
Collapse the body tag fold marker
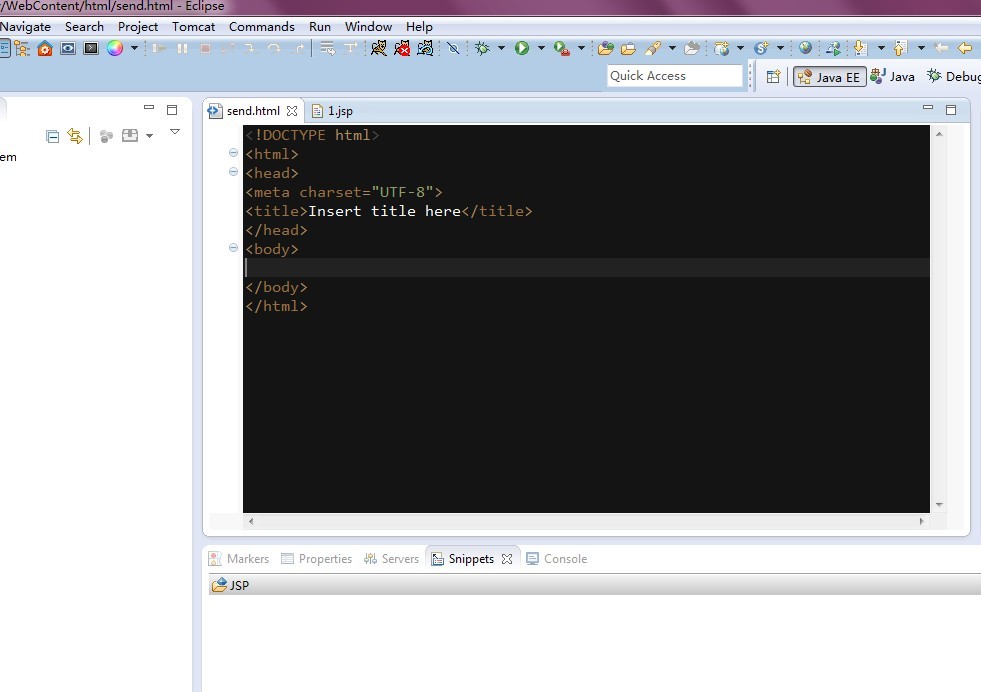point(234,249)
